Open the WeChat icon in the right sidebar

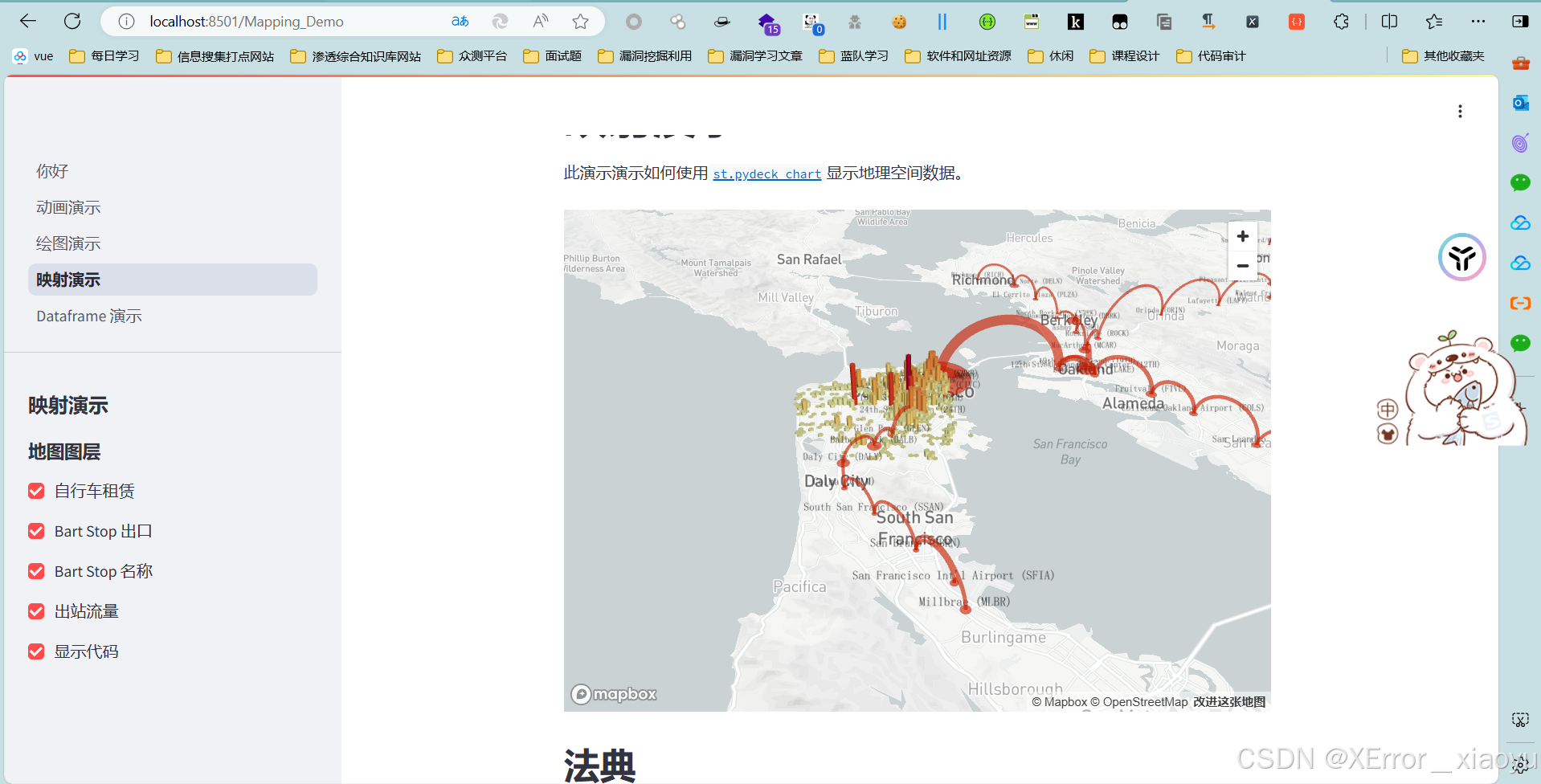pos(1519,182)
